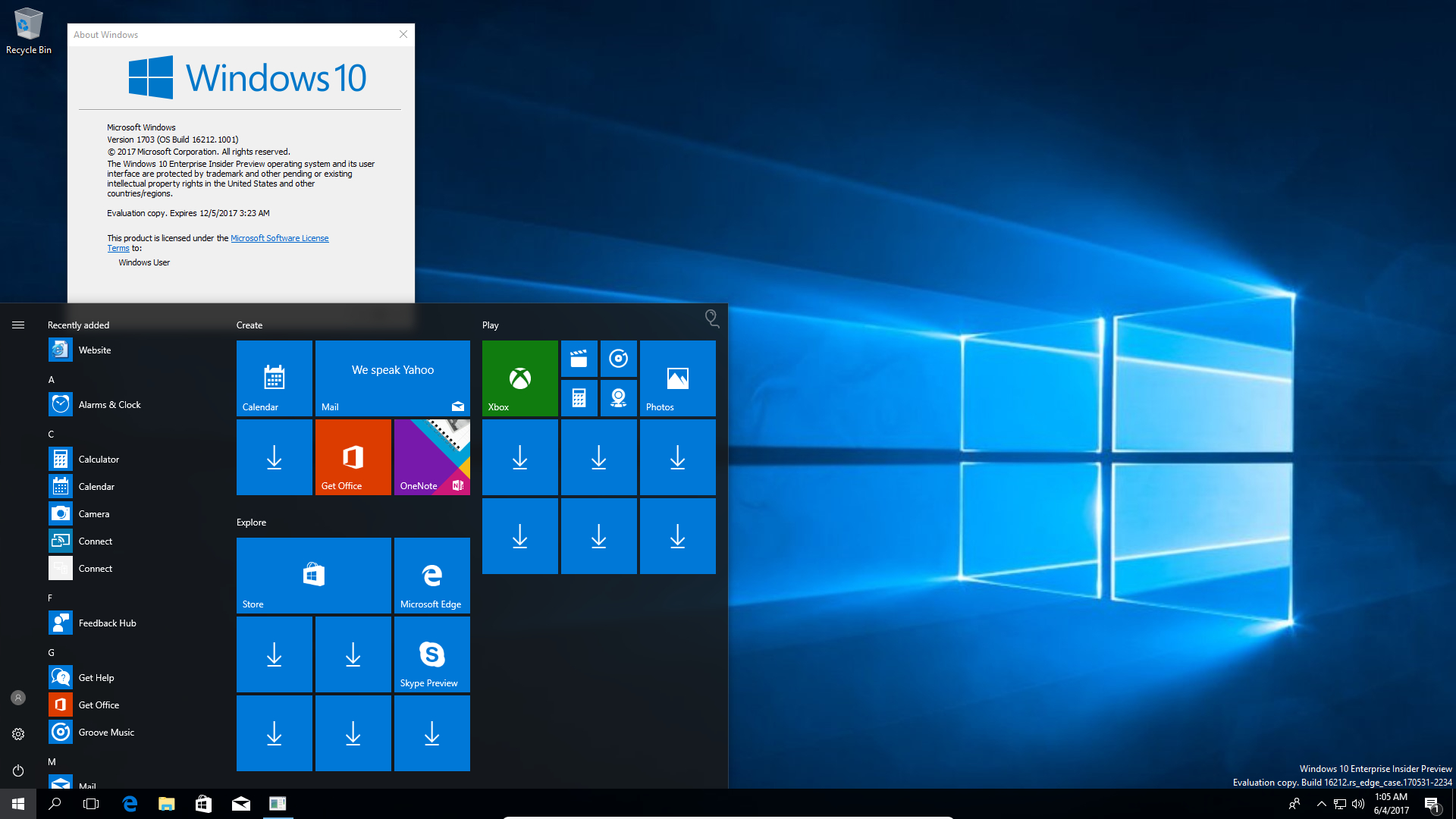Open the Calendar tile in Create group
The image size is (1456, 819).
[x=275, y=378]
